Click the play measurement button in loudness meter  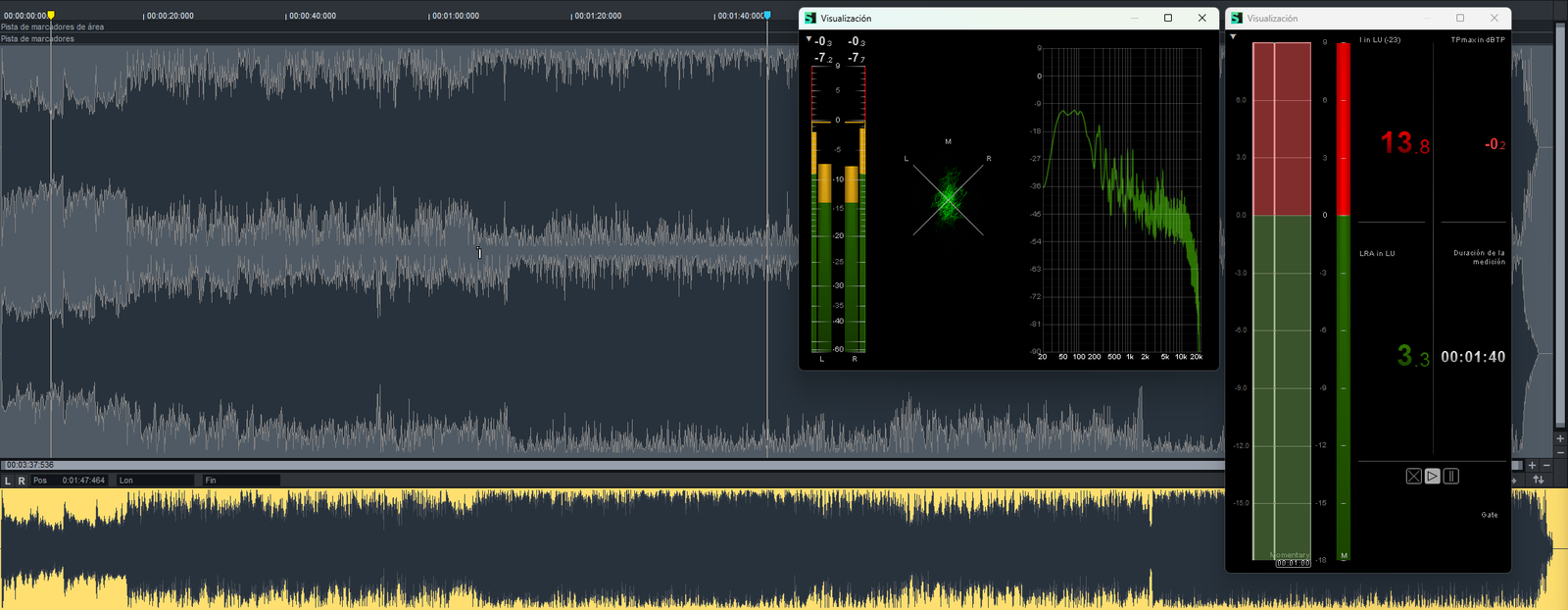(1433, 476)
